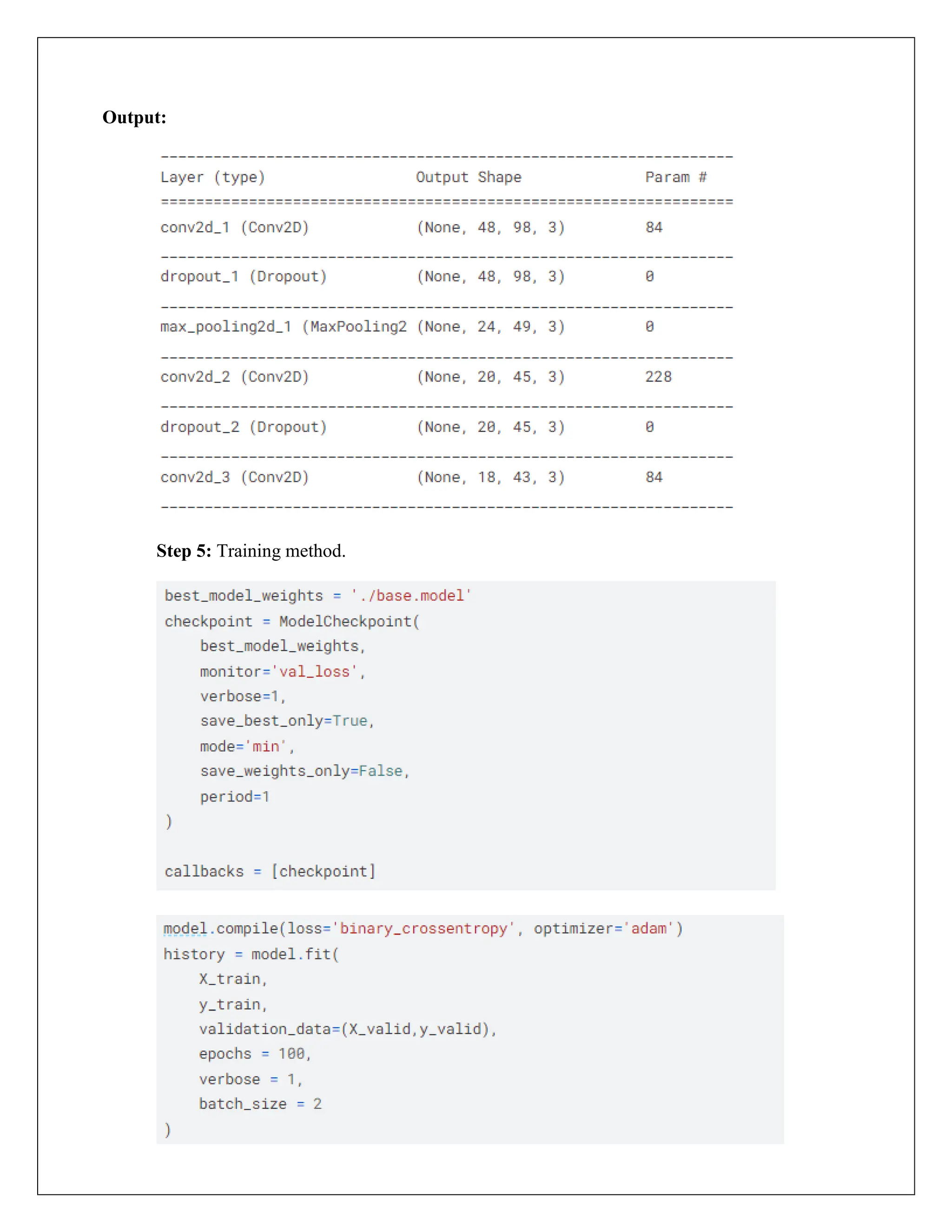Screen dimensions: 952x1232
Task: Click the batch_size = 2 code line
Action: tap(260, 1104)
